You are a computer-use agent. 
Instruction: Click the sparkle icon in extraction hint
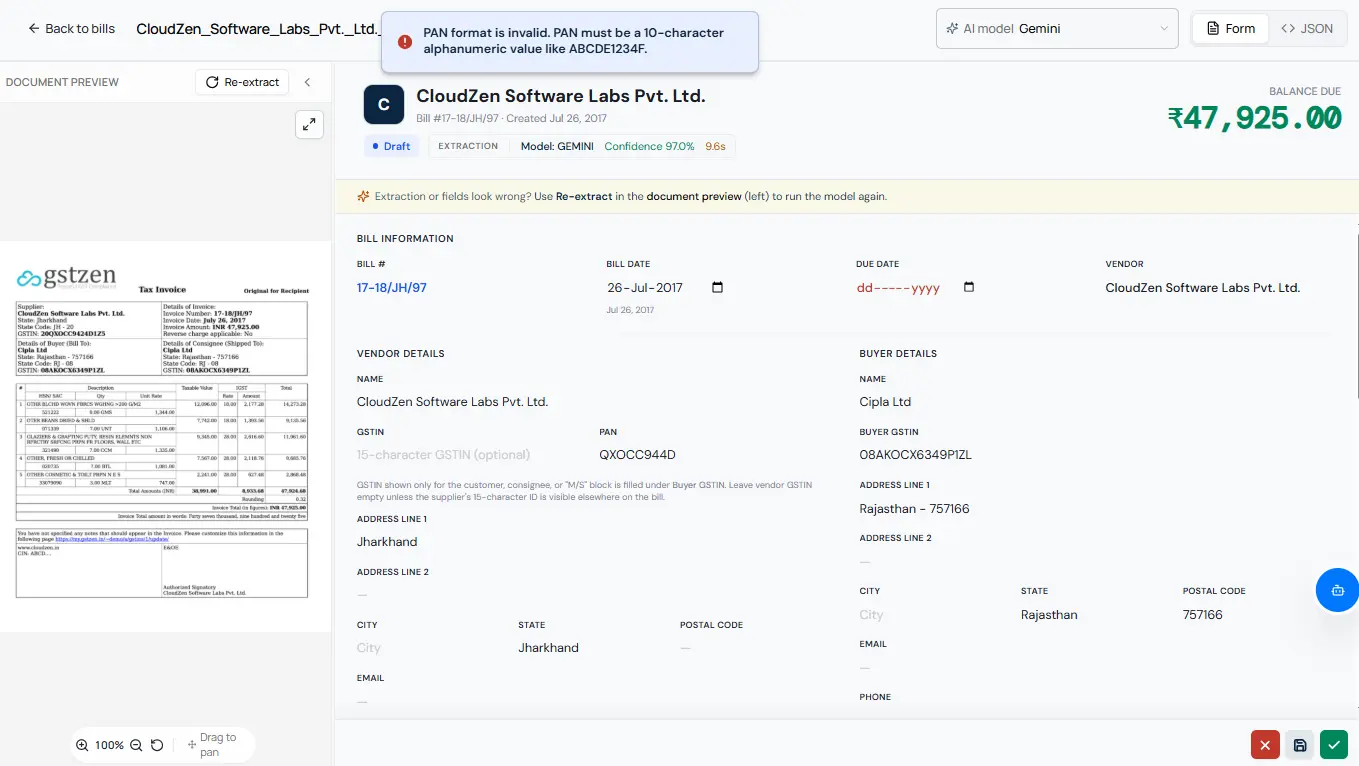[364, 197]
